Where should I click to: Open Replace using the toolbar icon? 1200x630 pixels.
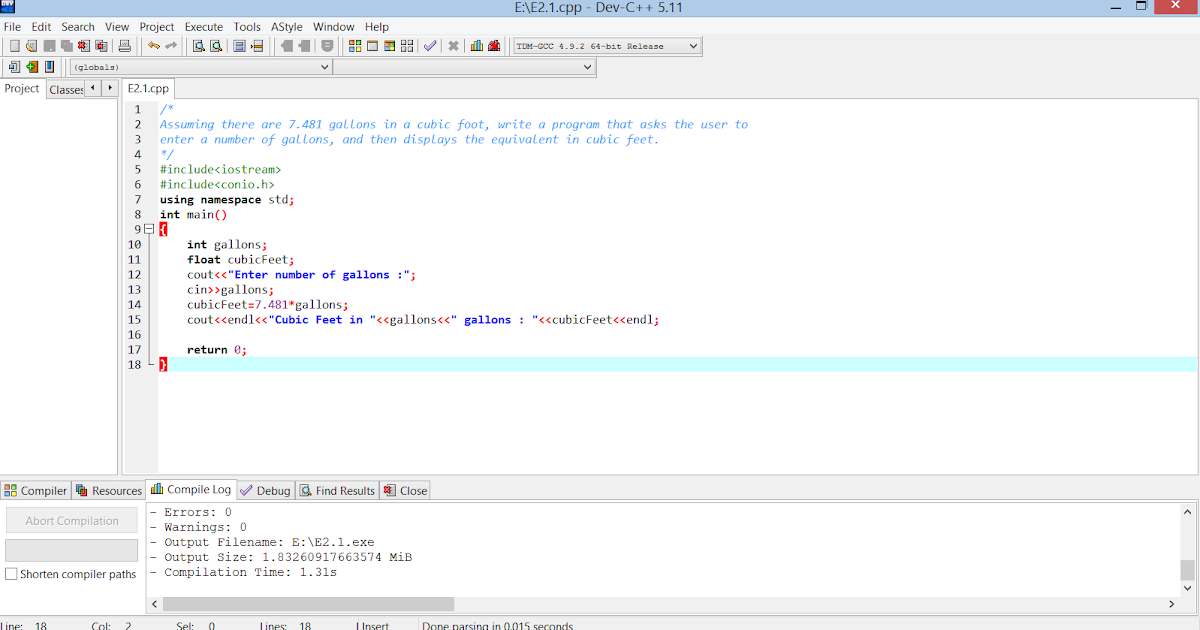pyautogui.click(x=216, y=46)
